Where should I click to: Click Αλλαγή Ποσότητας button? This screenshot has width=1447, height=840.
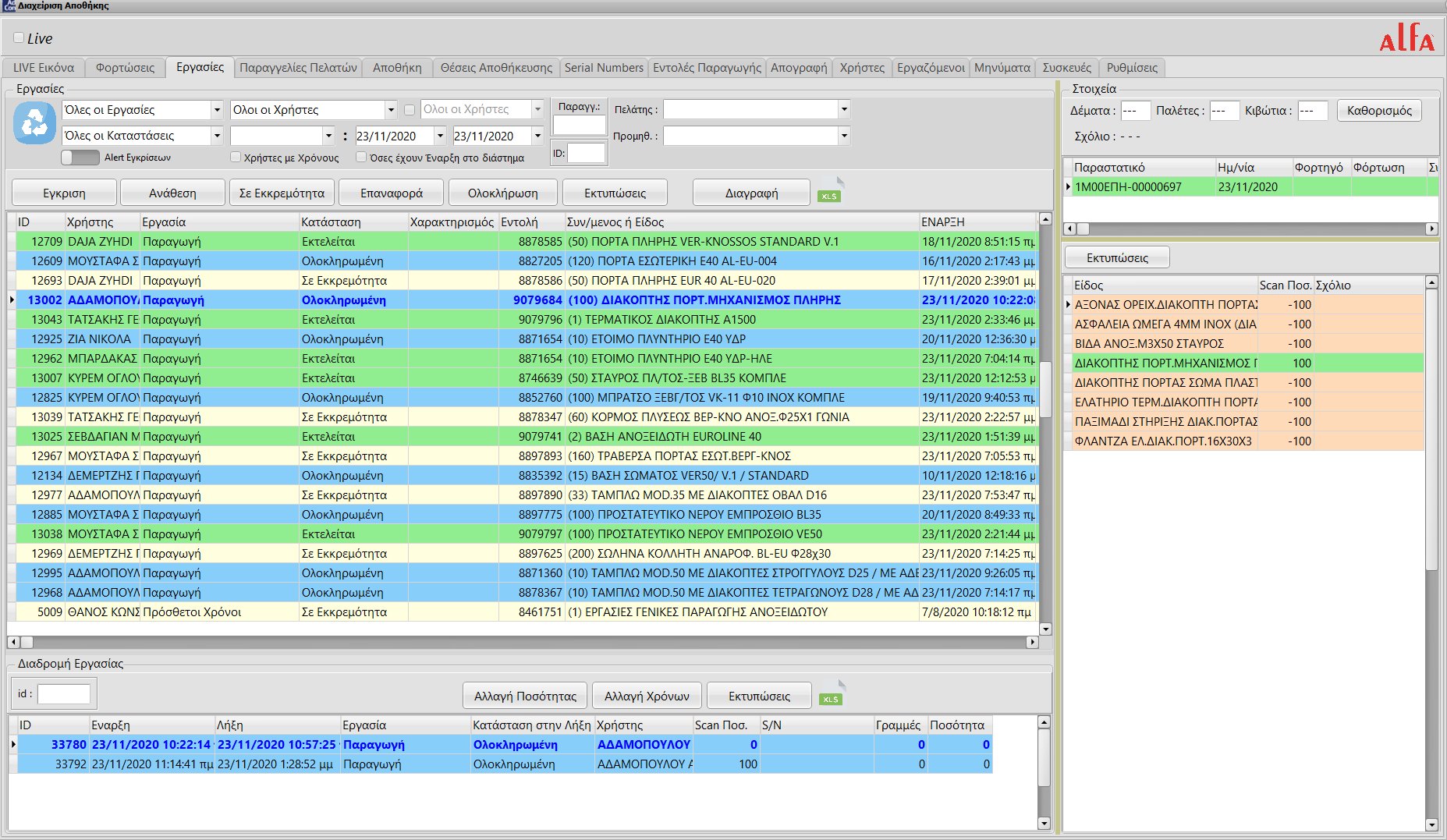[x=526, y=696]
